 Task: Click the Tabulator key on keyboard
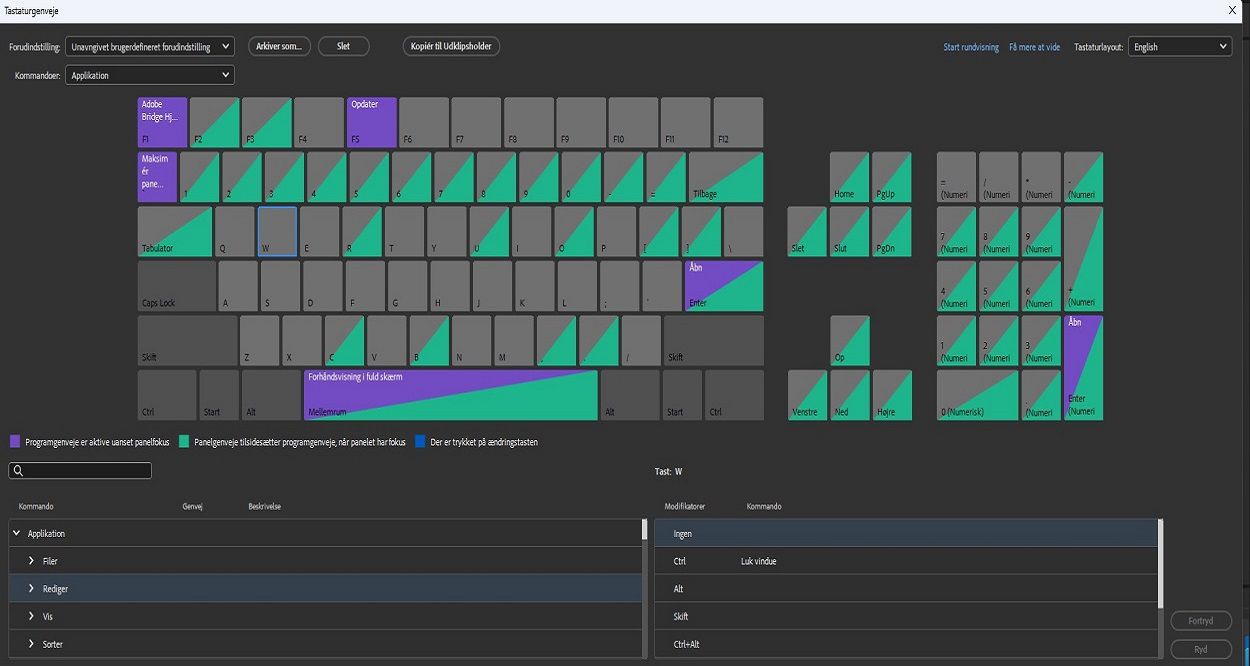[175, 231]
